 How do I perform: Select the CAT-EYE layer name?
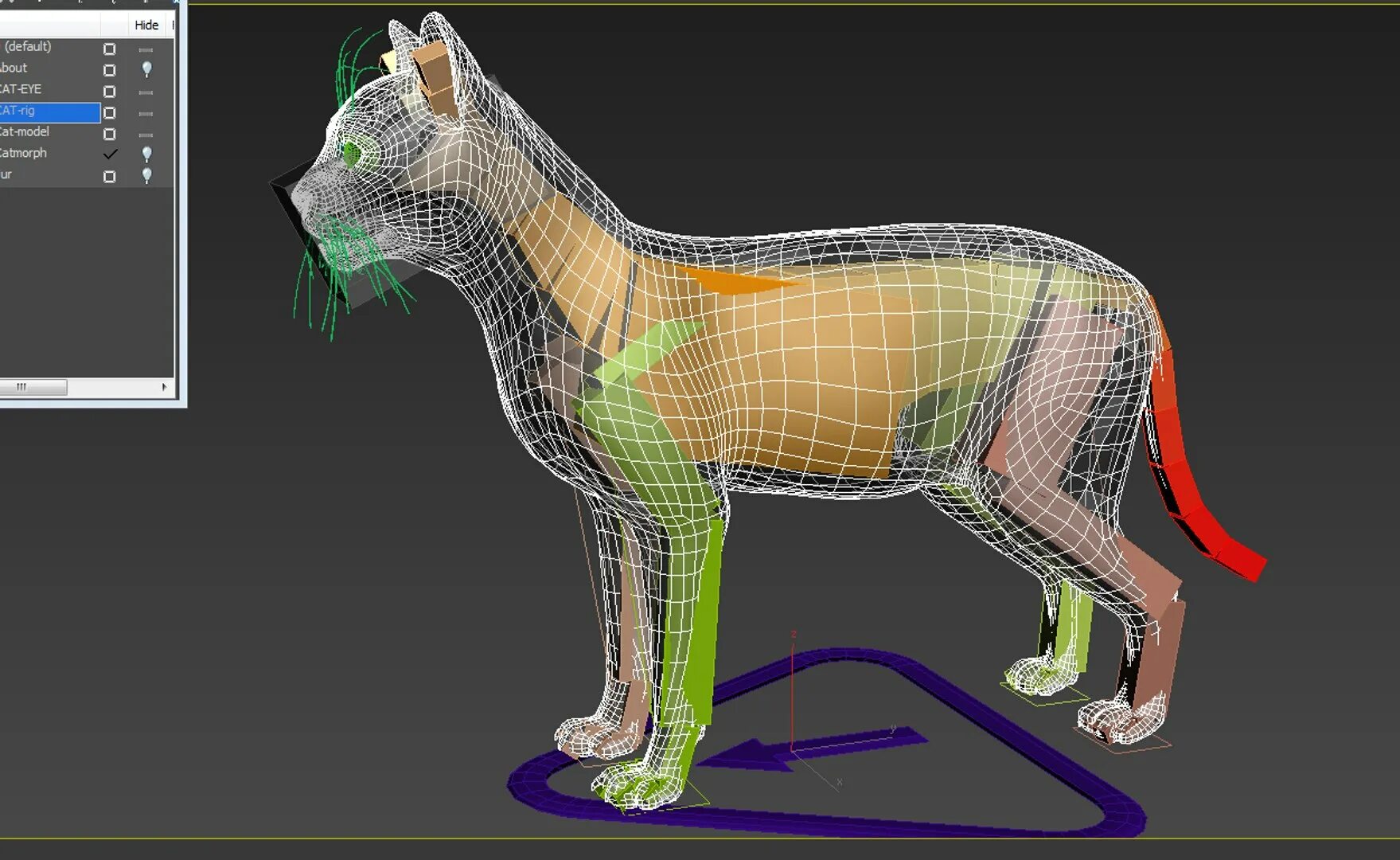21,89
